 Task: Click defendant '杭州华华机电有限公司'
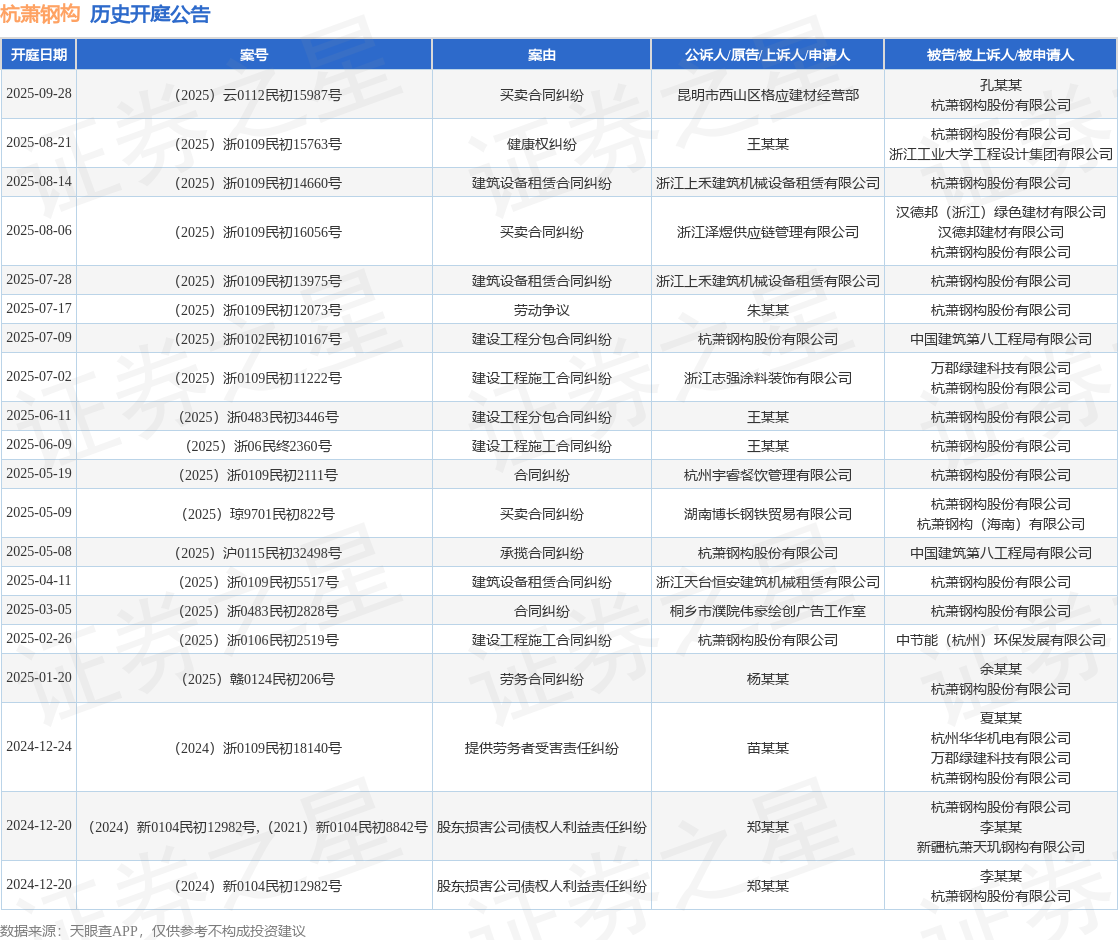coord(1000,738)
